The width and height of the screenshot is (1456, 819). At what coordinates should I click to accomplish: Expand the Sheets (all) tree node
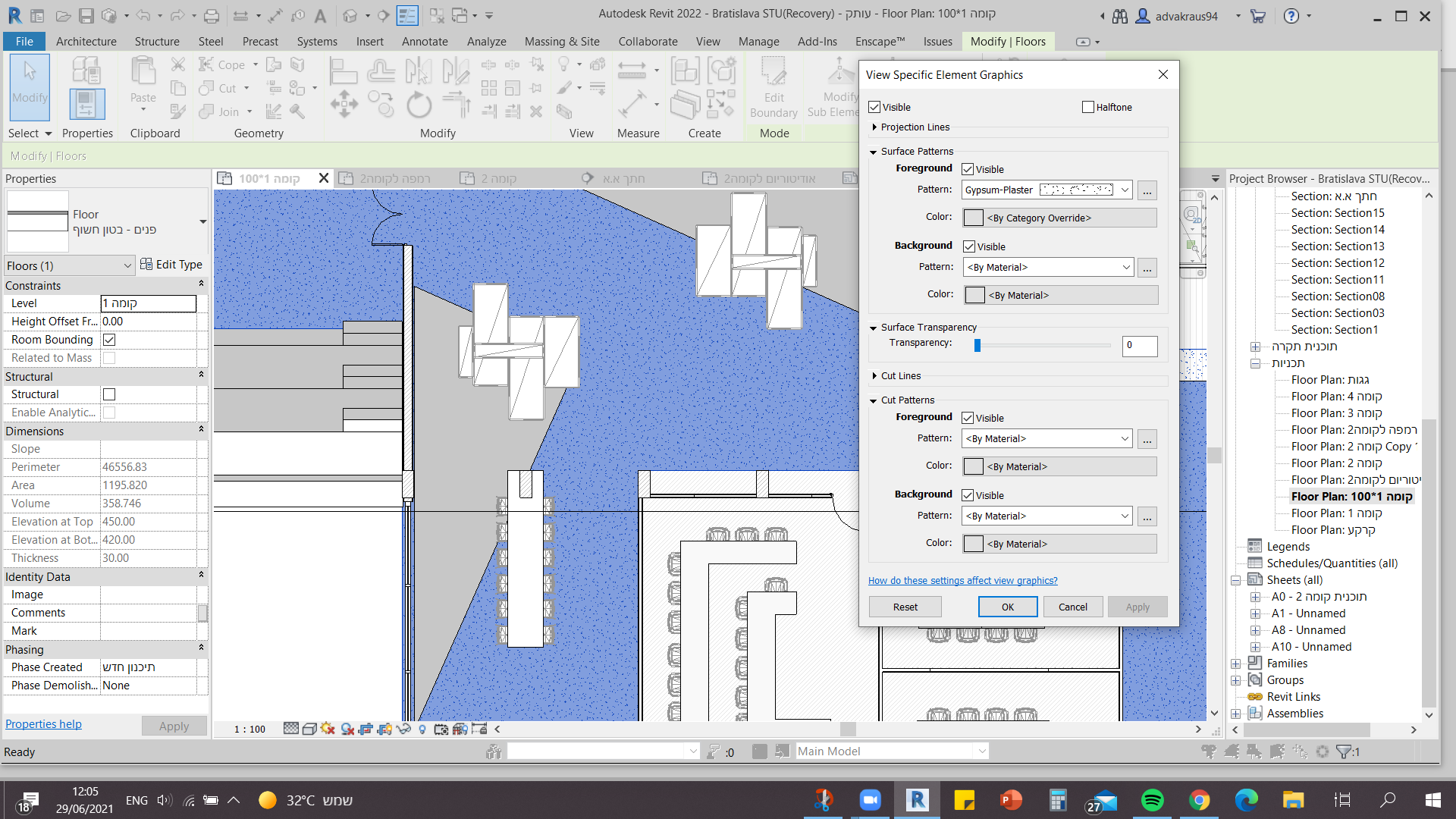coord(1236,579)
